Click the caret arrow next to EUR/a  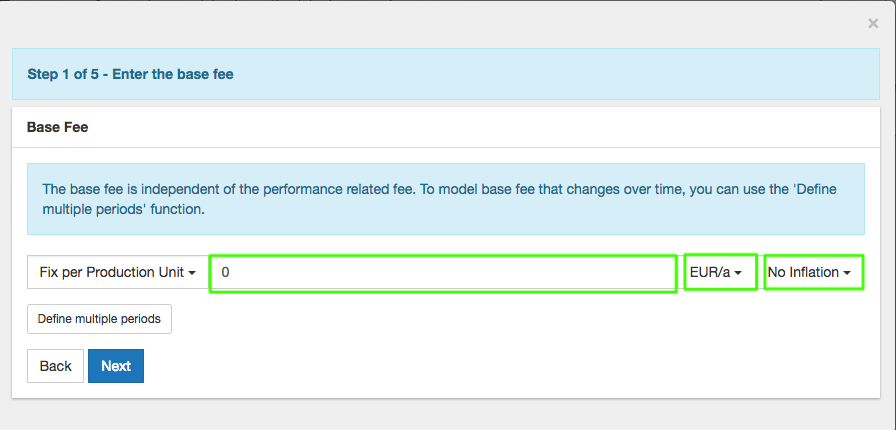pyautogui.click(x=739, y=273)
